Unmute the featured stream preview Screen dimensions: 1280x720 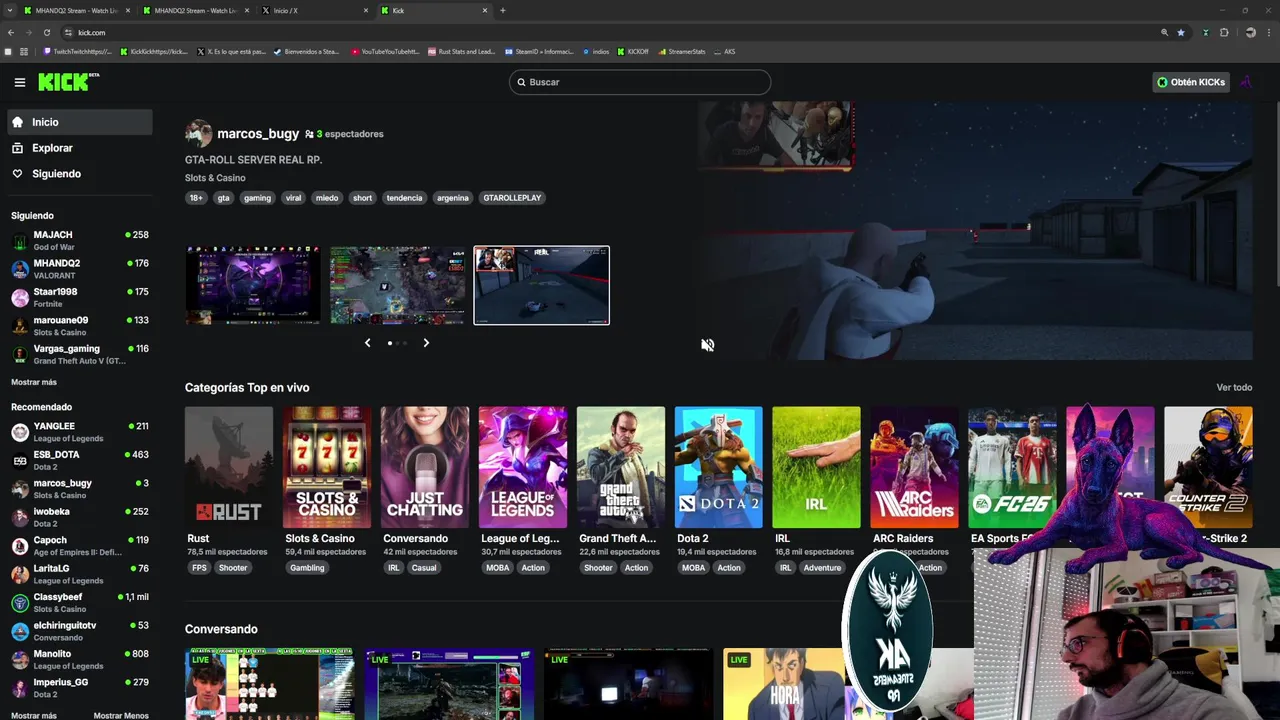pyautogui.click(x=707, y=345)
